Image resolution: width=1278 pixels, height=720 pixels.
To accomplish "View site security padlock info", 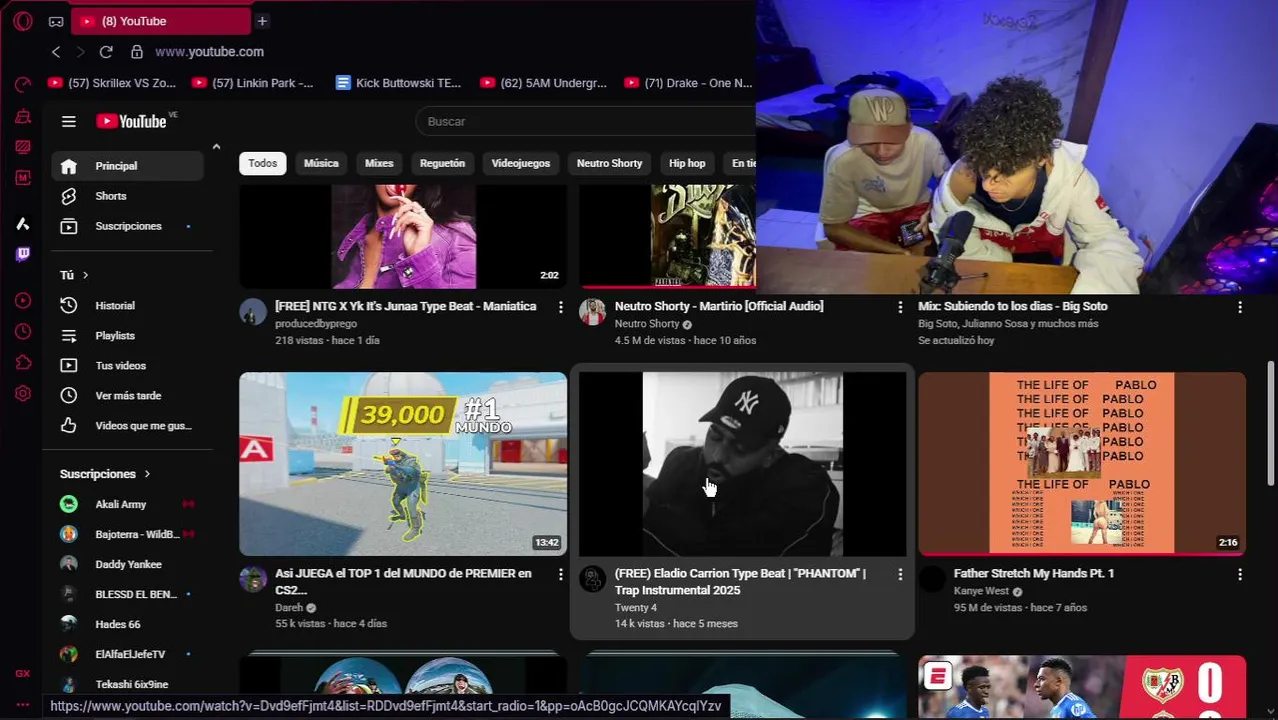I will click(x=136, y=52).
